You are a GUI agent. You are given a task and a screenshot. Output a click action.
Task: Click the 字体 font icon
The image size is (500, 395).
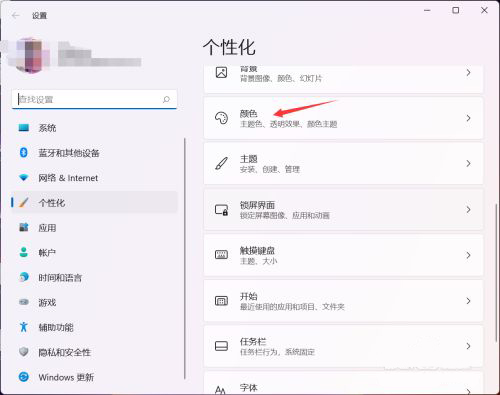click(220, 390)
